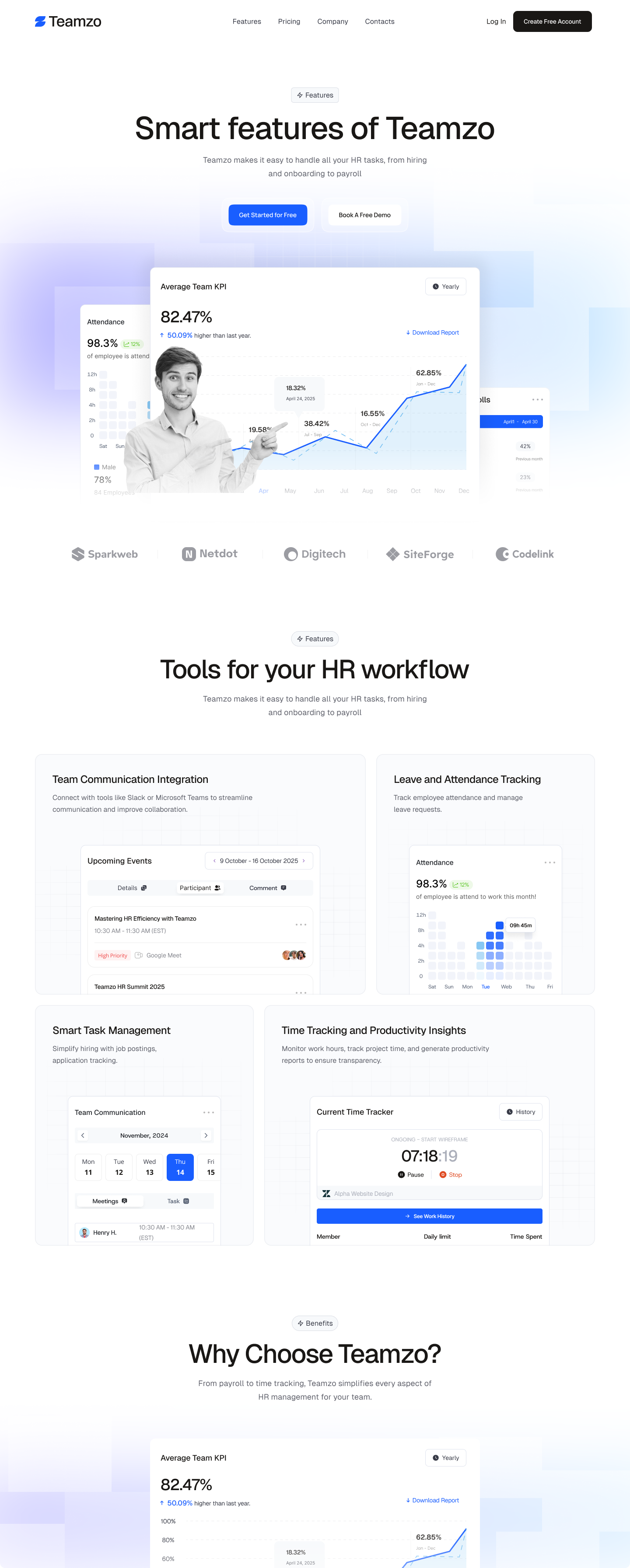Screen dimensions: 630x1568
Task: Click previous arrow in October date range
Action: tap(214, 861)
